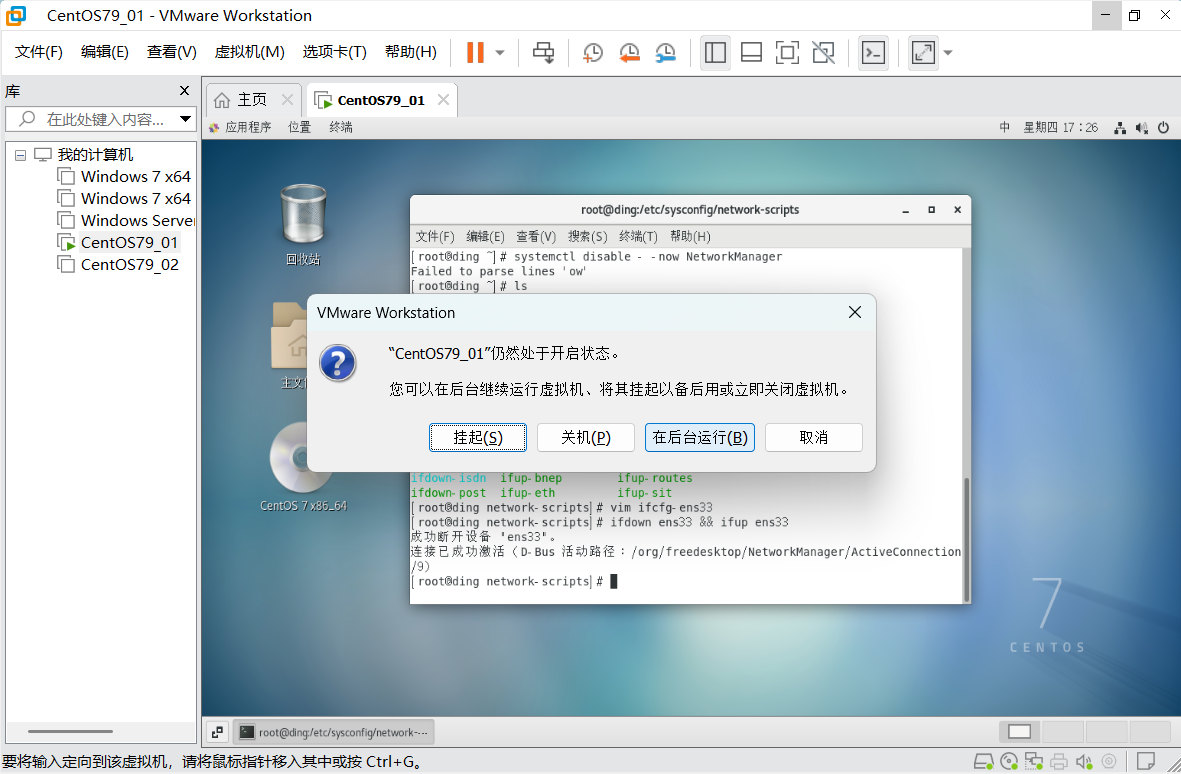Switch to the first workspace in pager
1181x774 pixels.
pyautogui.click(x=1019, y=732)
